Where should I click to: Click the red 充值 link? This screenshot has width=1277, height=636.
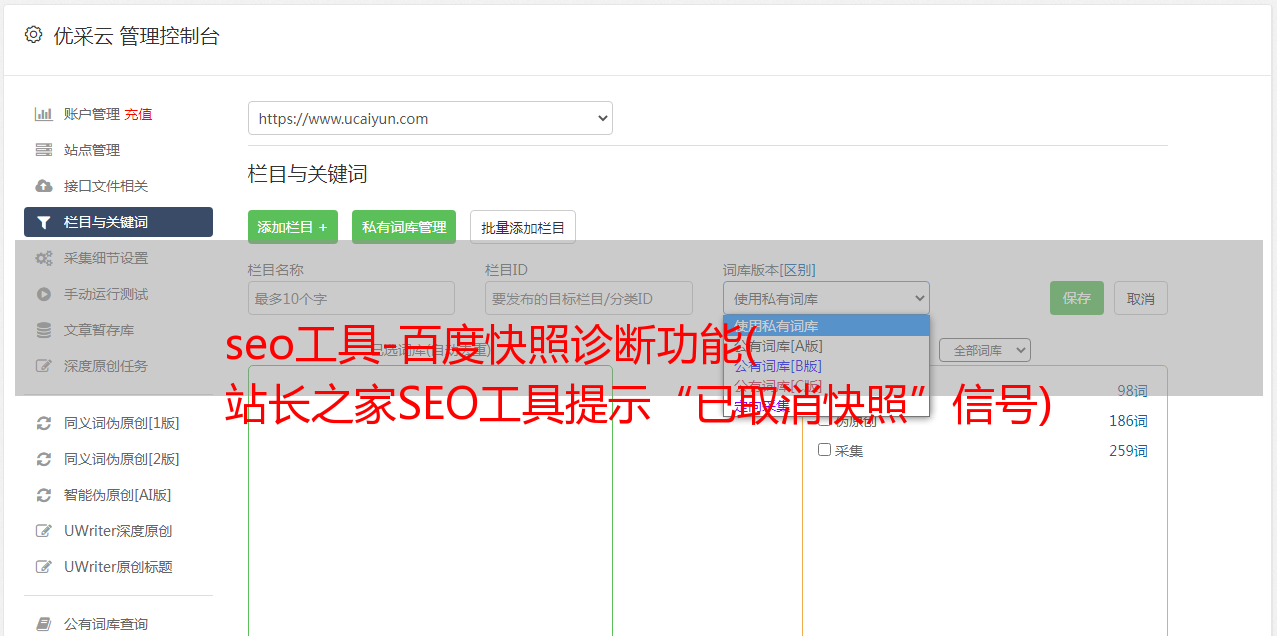138,114
